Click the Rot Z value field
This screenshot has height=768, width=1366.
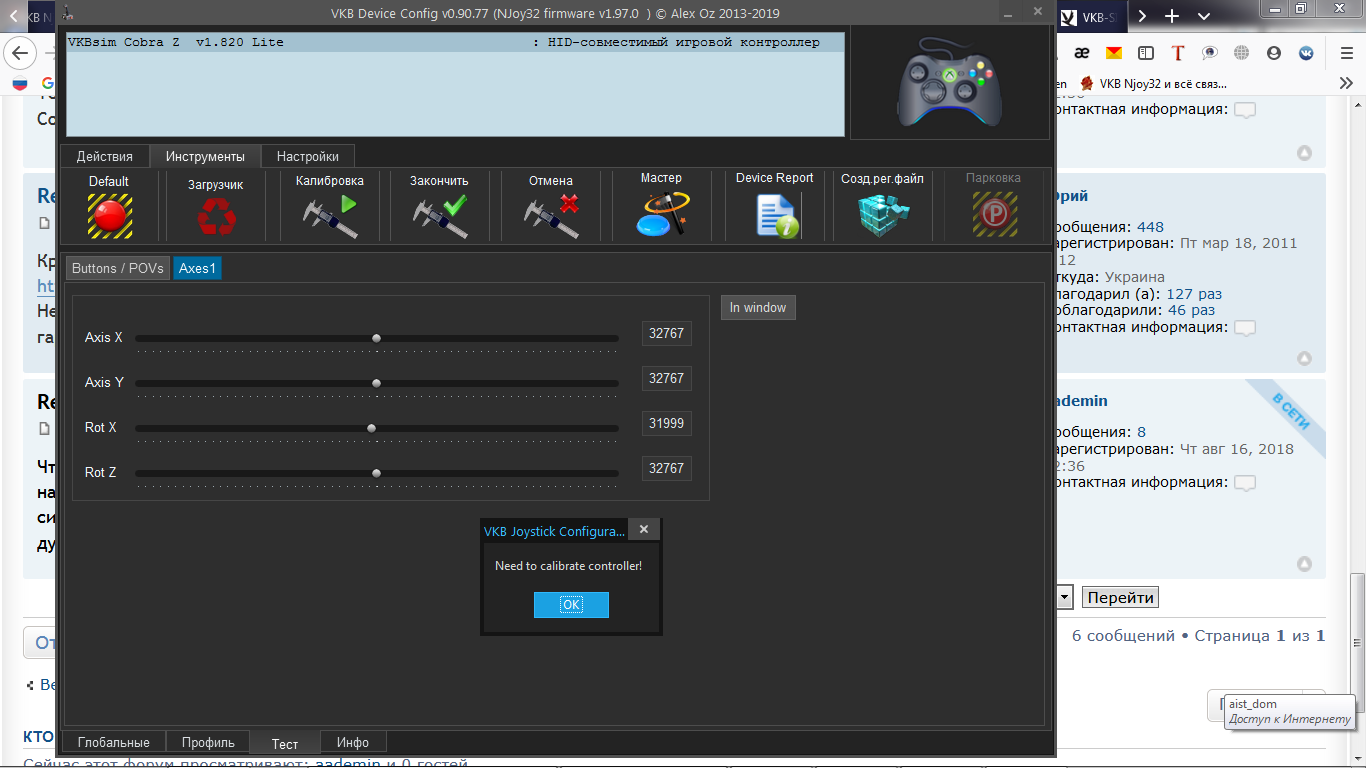click(x=666, y=469)
